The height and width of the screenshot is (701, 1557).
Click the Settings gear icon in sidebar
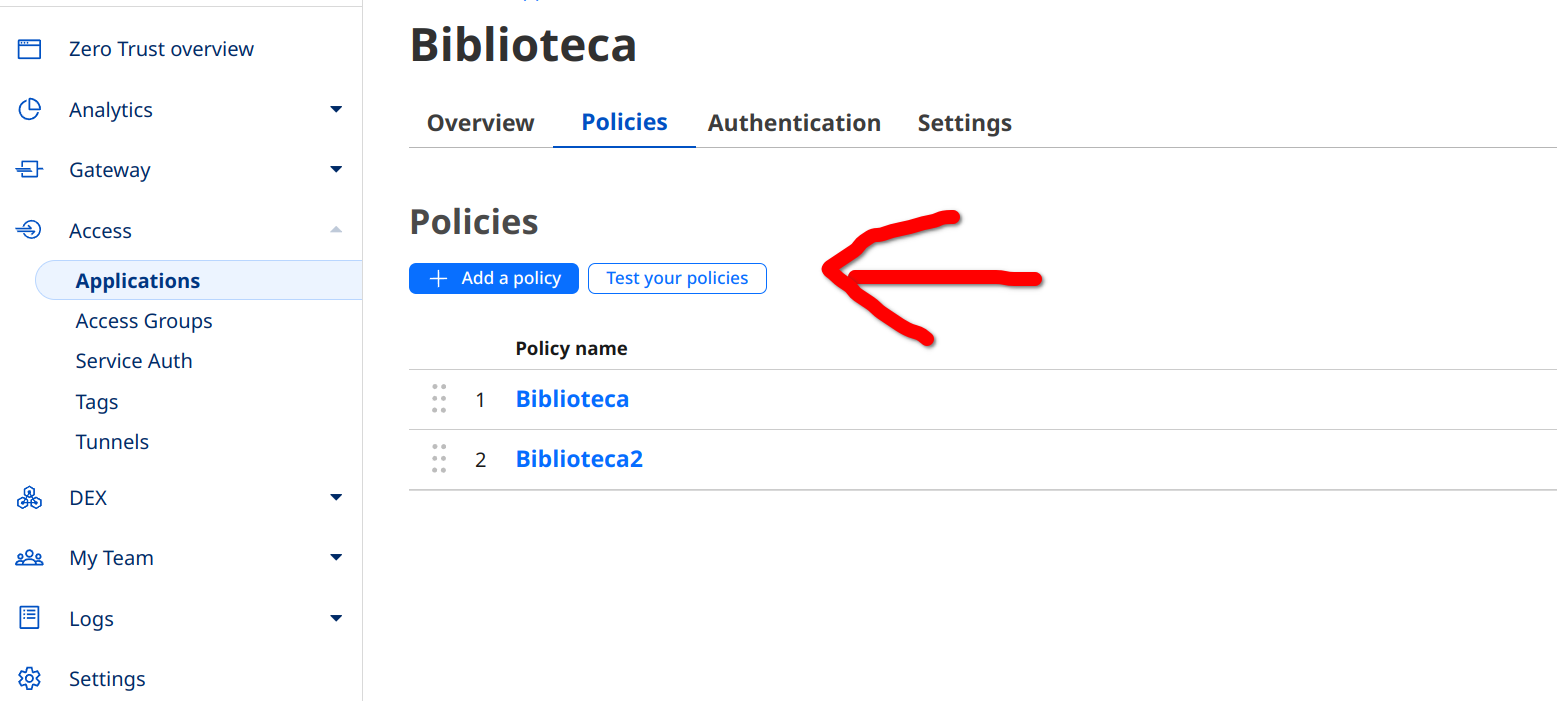(30, 679)
